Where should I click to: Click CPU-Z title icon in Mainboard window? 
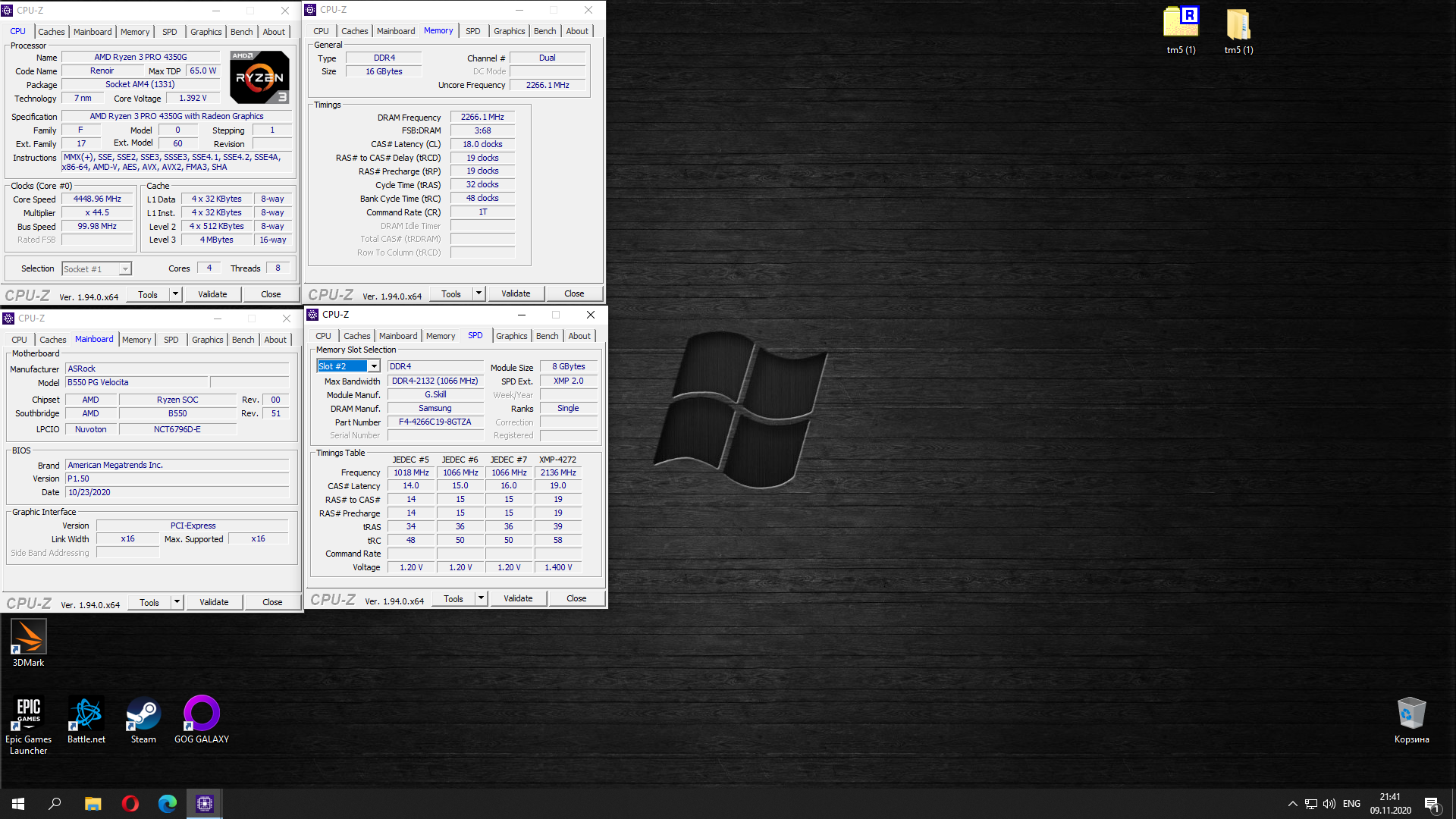pos(8,318)
